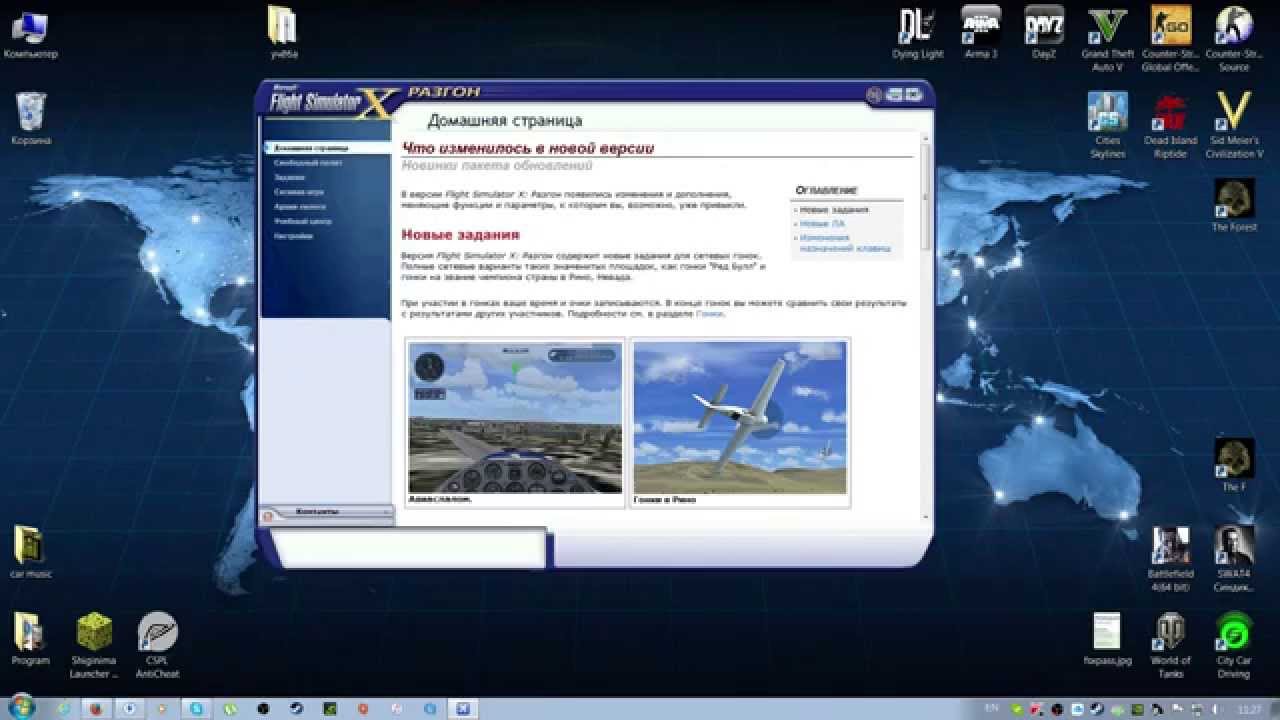
Task: Follow the Новые ЛА contents link
Action: click(x=822, y=224)
